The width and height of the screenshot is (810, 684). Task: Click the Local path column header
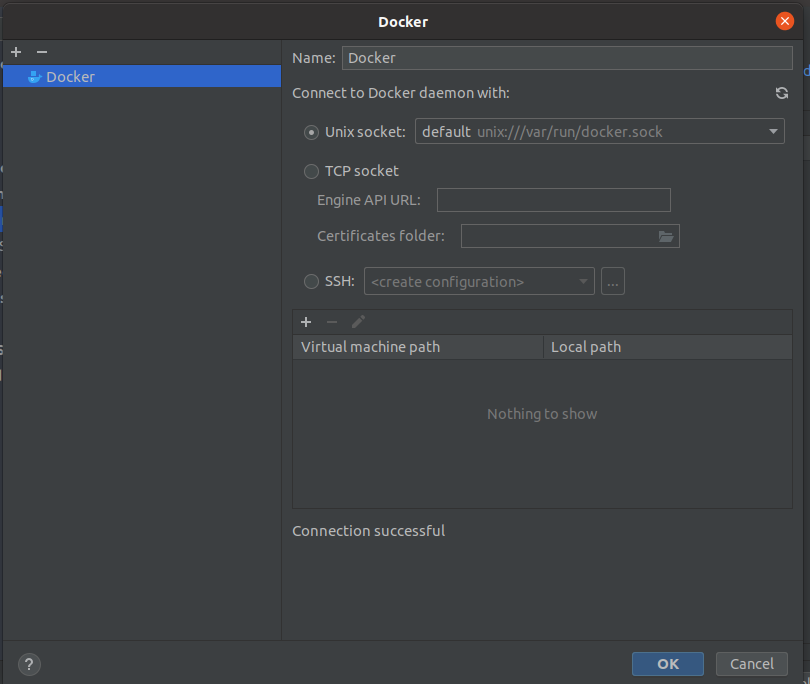666,347
